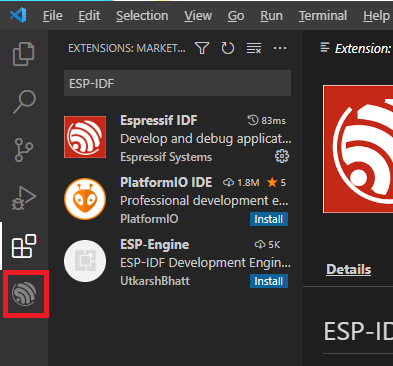Click the UtkarshBhatt publisher name

[x=155, y=281]
